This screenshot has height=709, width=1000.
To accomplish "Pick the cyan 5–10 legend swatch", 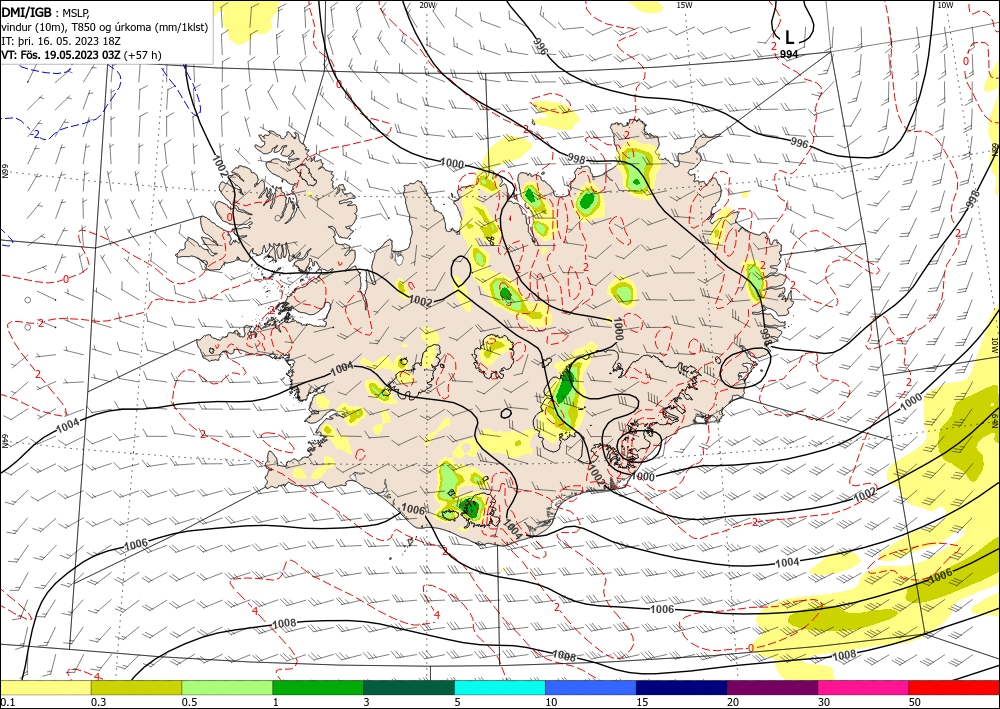I will point(500,687).
